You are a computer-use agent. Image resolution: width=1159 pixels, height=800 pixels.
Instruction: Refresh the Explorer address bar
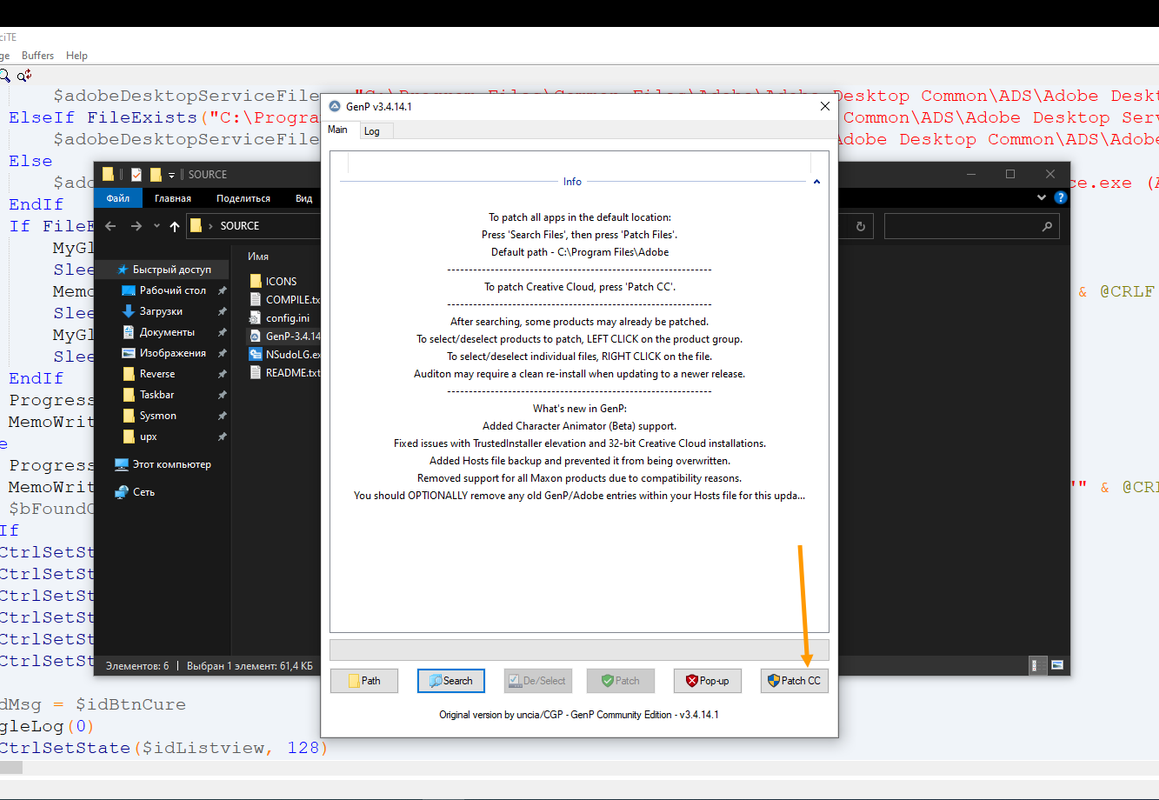pos(860,226)
